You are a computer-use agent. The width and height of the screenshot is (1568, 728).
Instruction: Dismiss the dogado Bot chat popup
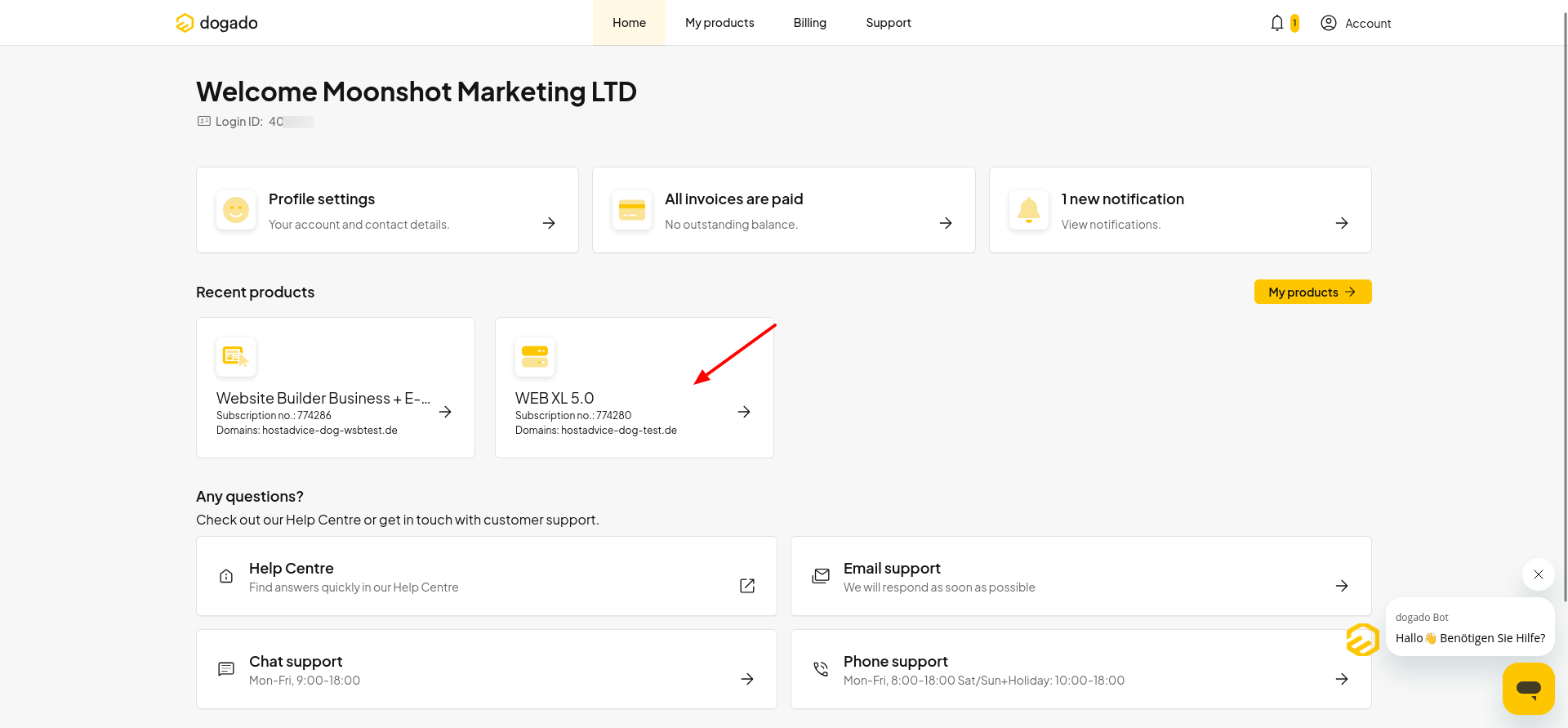(x=1539, y=574)
